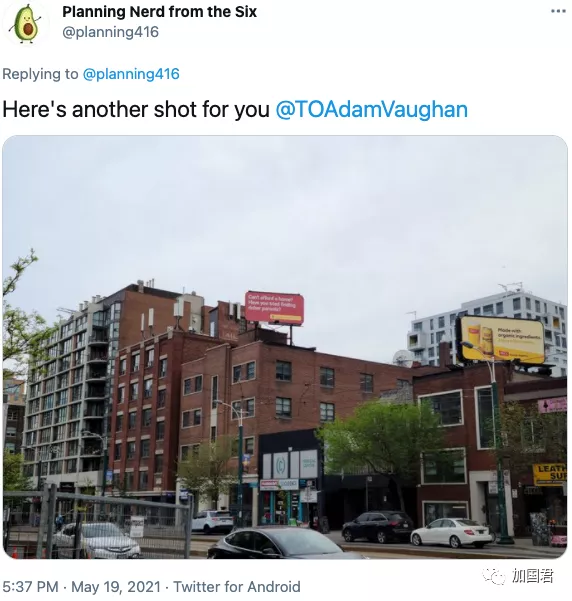This screenshot has width=572, height=601.
Task: Click the 加国君 watermark text
Action: [x=533, y=576]
